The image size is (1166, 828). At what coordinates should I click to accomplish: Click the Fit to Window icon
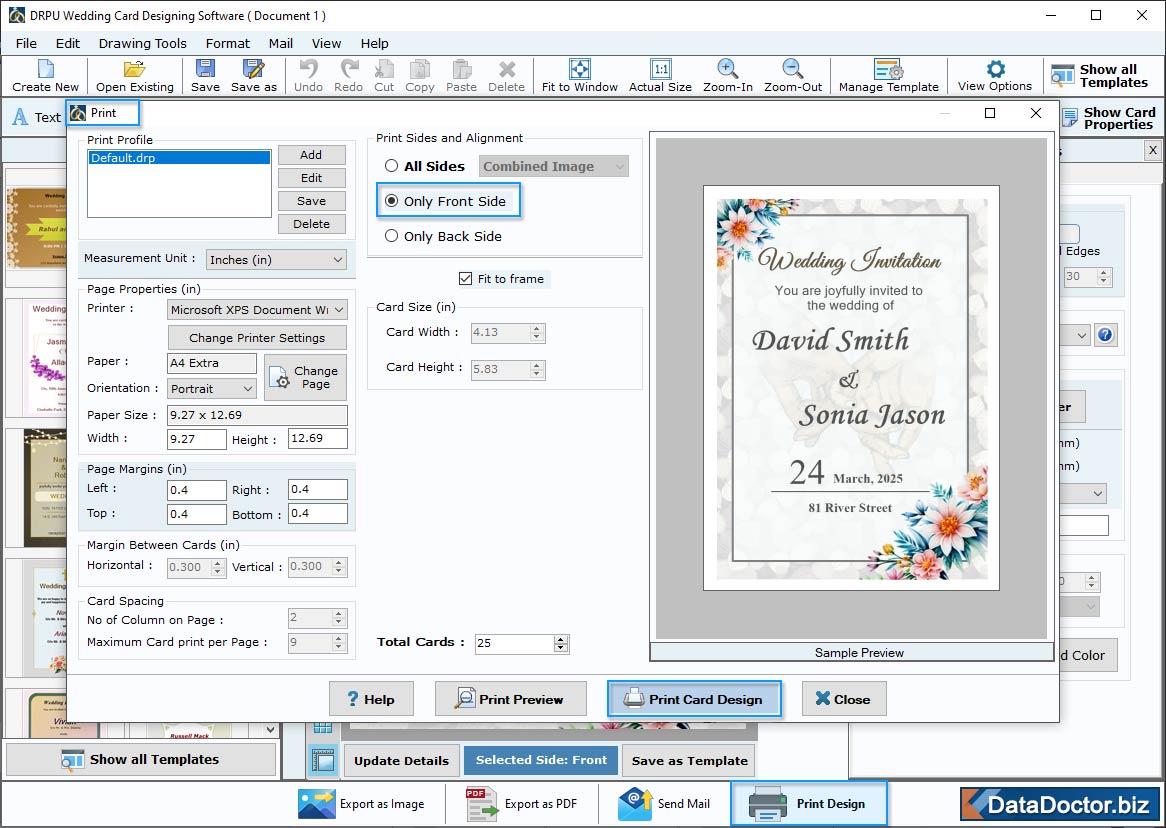[x=579, y=68]
